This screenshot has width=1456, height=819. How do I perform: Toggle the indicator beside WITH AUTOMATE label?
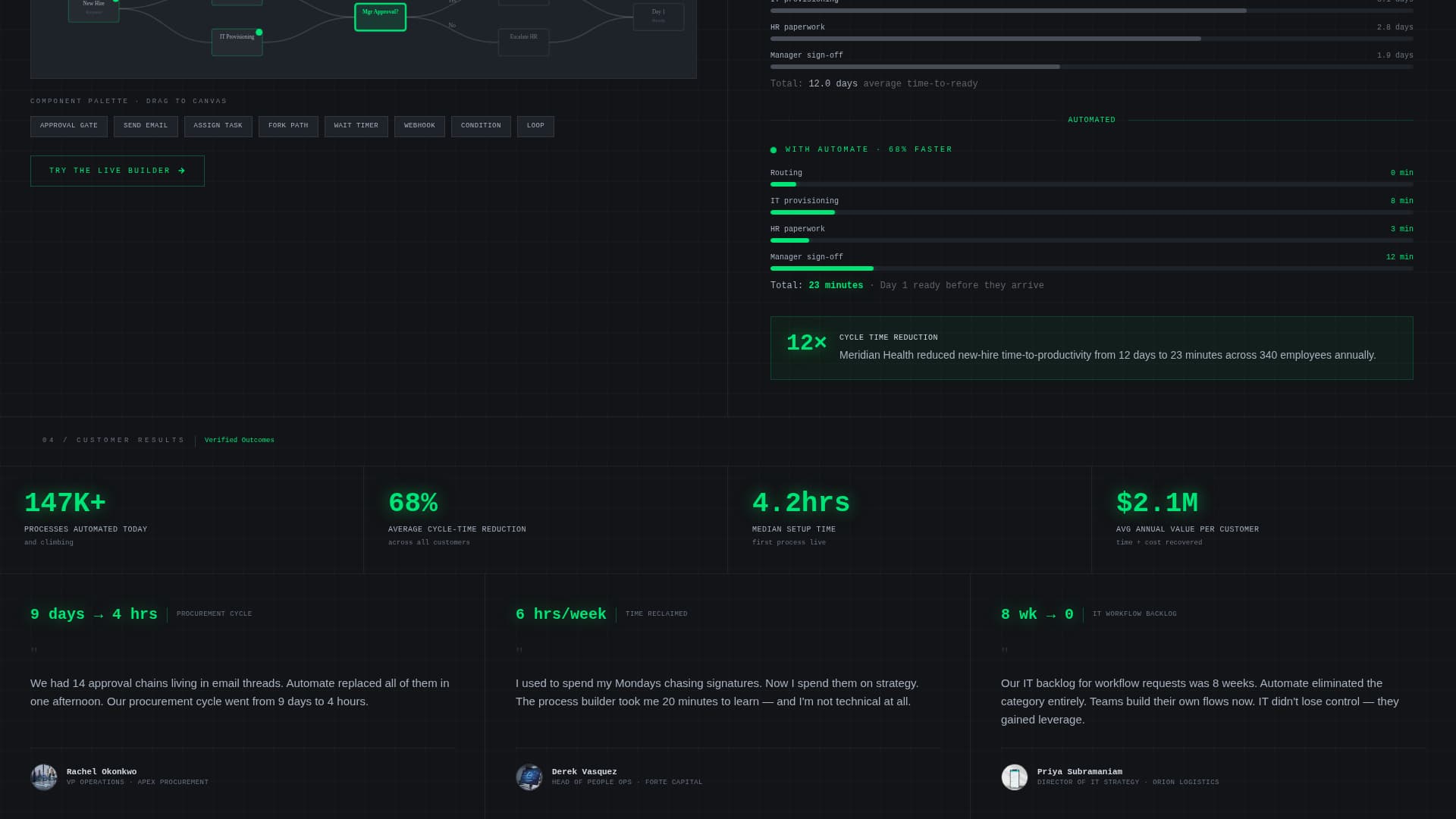[x=773, y=149]
